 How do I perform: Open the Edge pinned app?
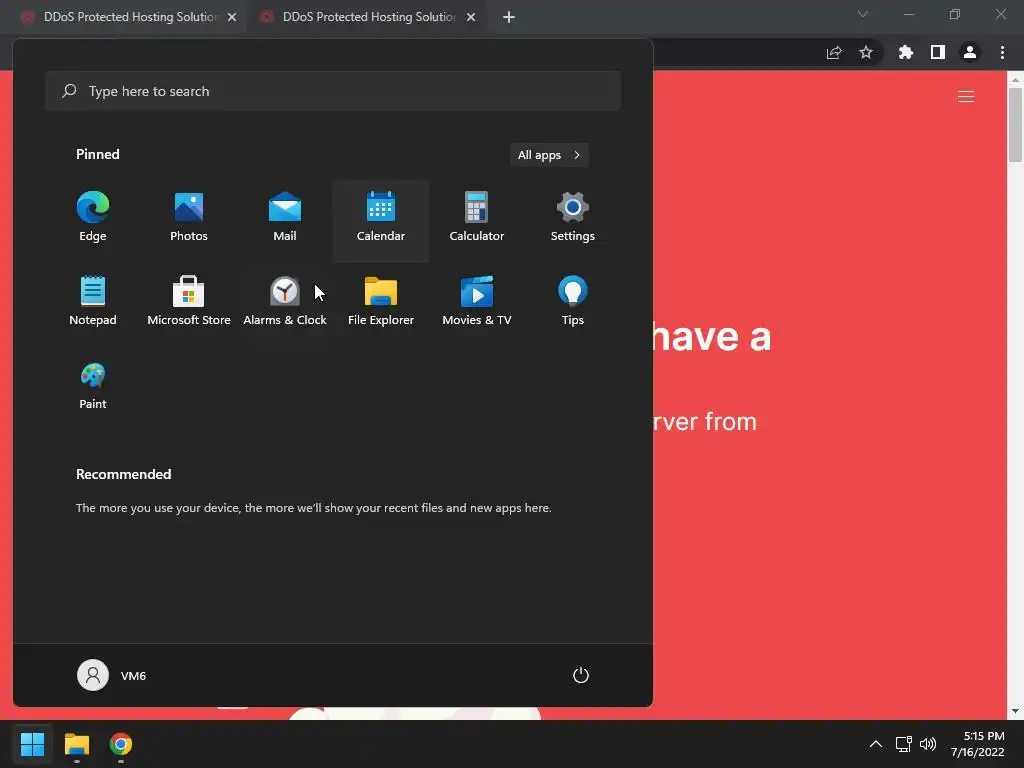coord(93,217)
